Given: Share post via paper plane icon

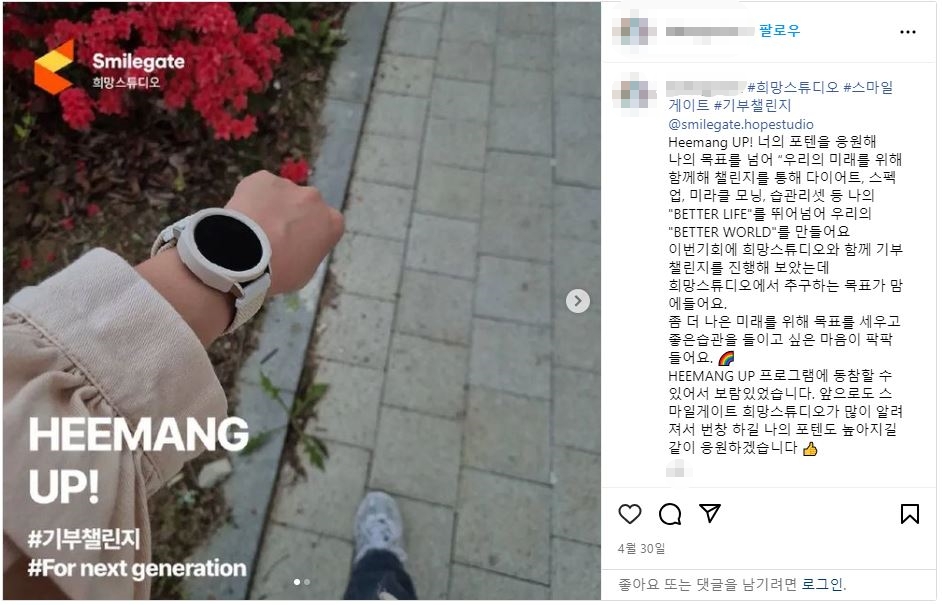Looking at the screenshot, I should point(710,513).
